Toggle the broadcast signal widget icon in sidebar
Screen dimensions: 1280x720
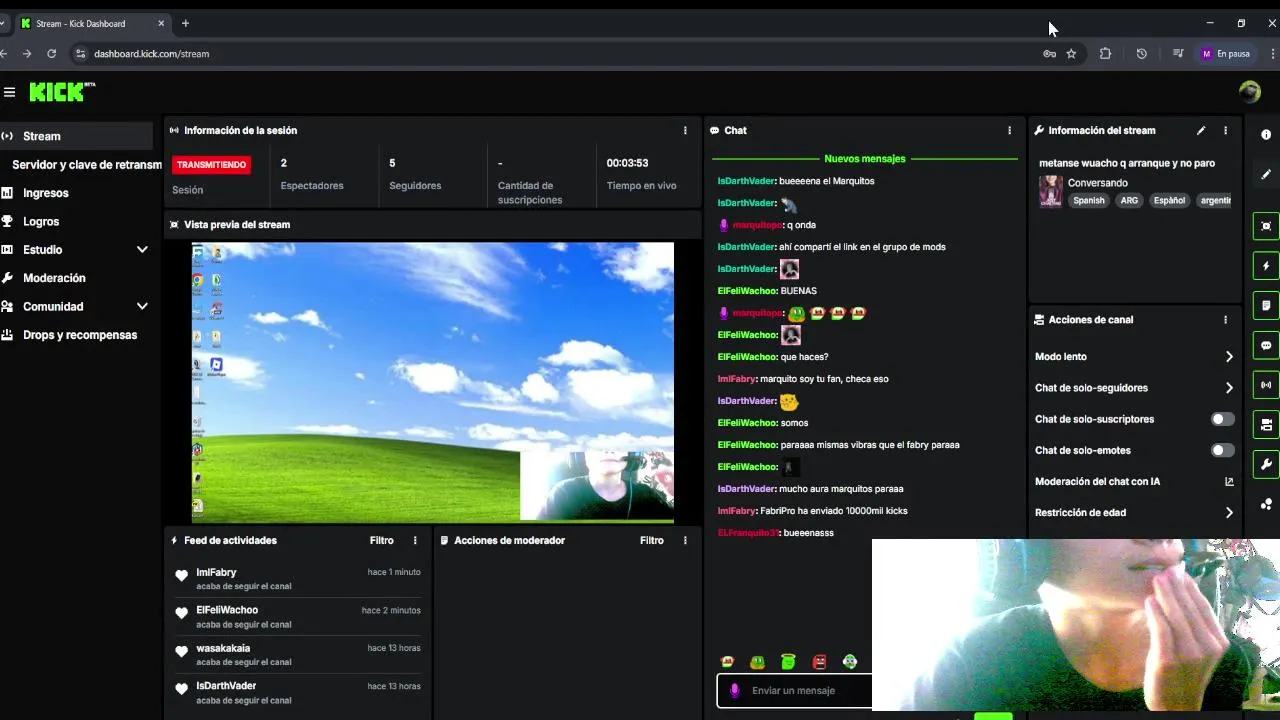[x=1266, y=385]
